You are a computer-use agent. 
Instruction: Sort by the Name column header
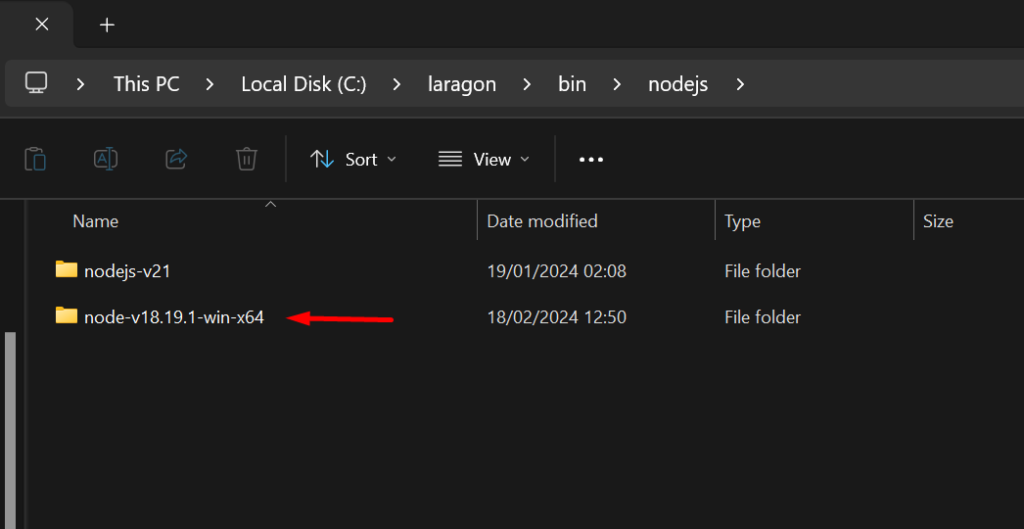(x=95, y=221)
